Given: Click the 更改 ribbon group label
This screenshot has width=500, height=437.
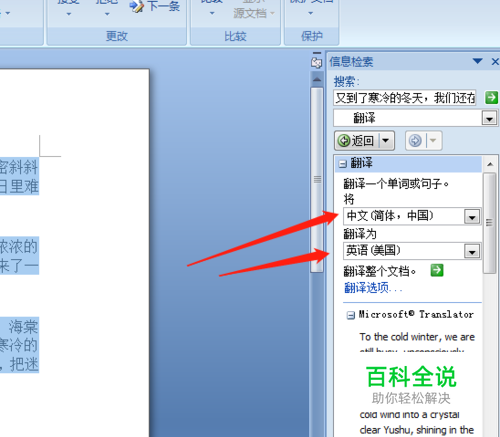Looking at the screenshot, I should tap(117, 36).
